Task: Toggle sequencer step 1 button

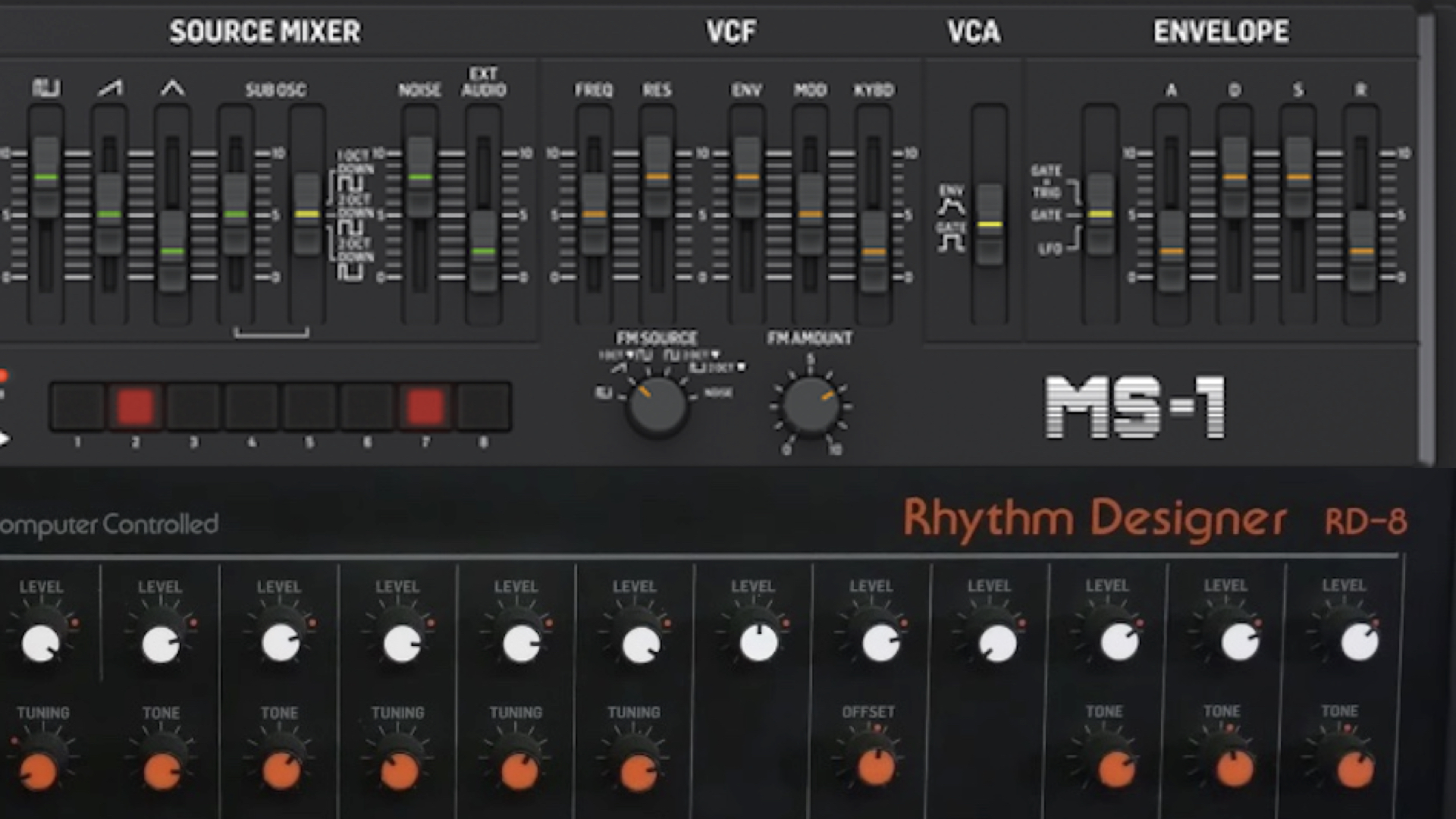Action: (77, 407)
